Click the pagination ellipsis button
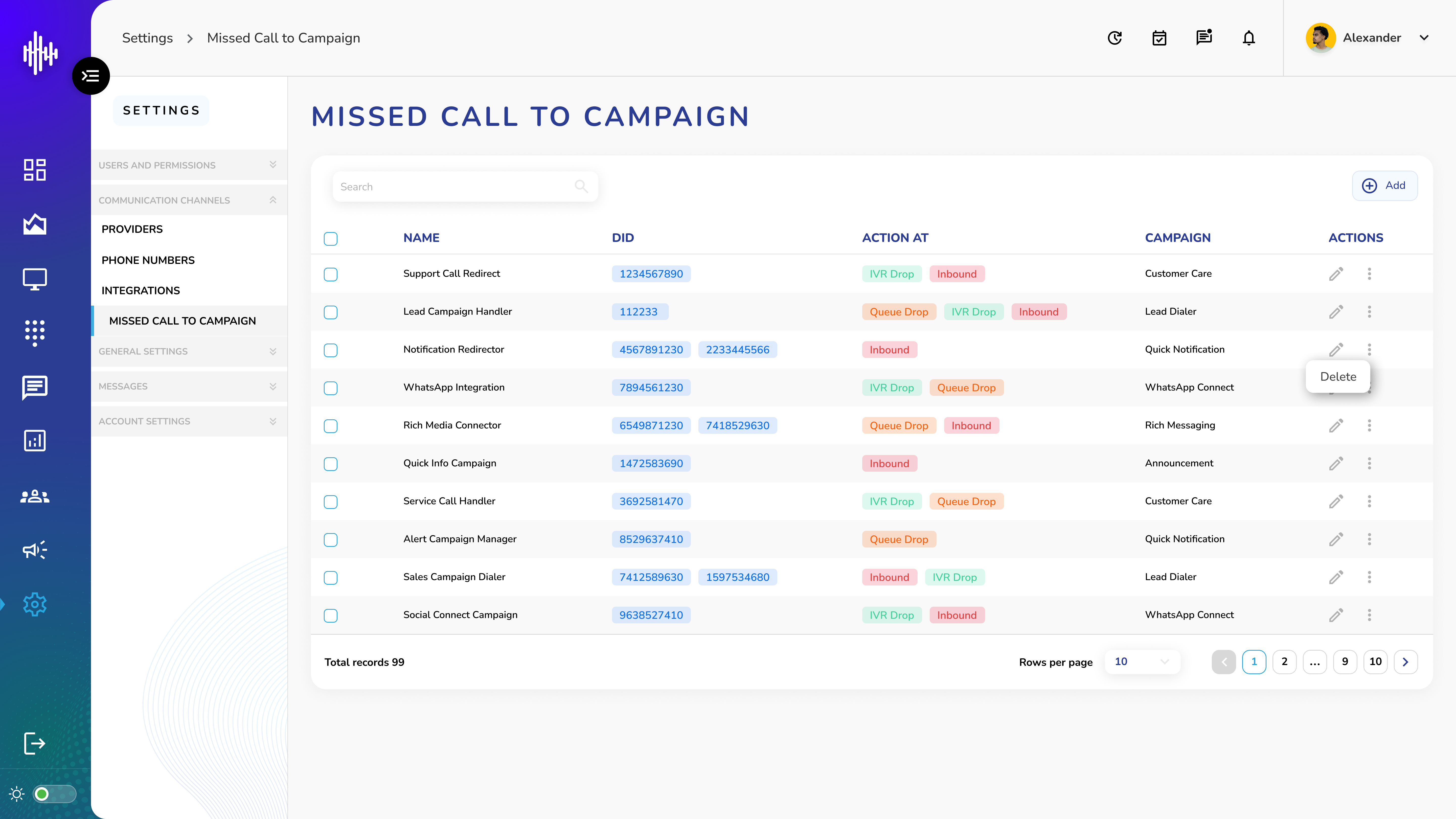 (x=1315, y=661)
